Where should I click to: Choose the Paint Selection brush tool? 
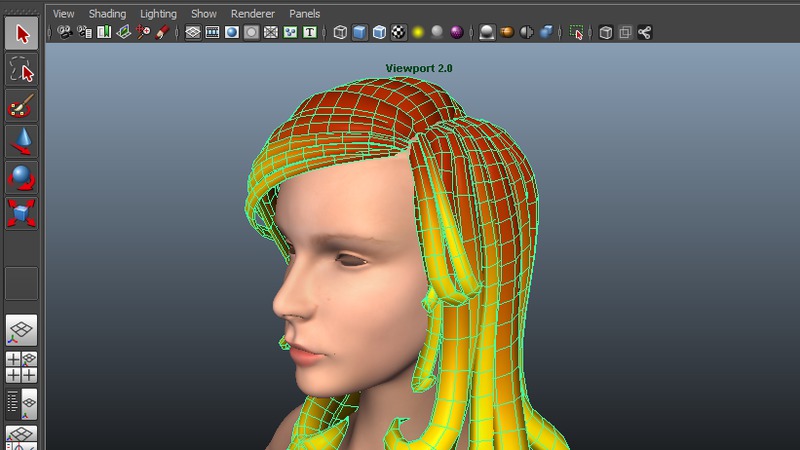(22, 105)
